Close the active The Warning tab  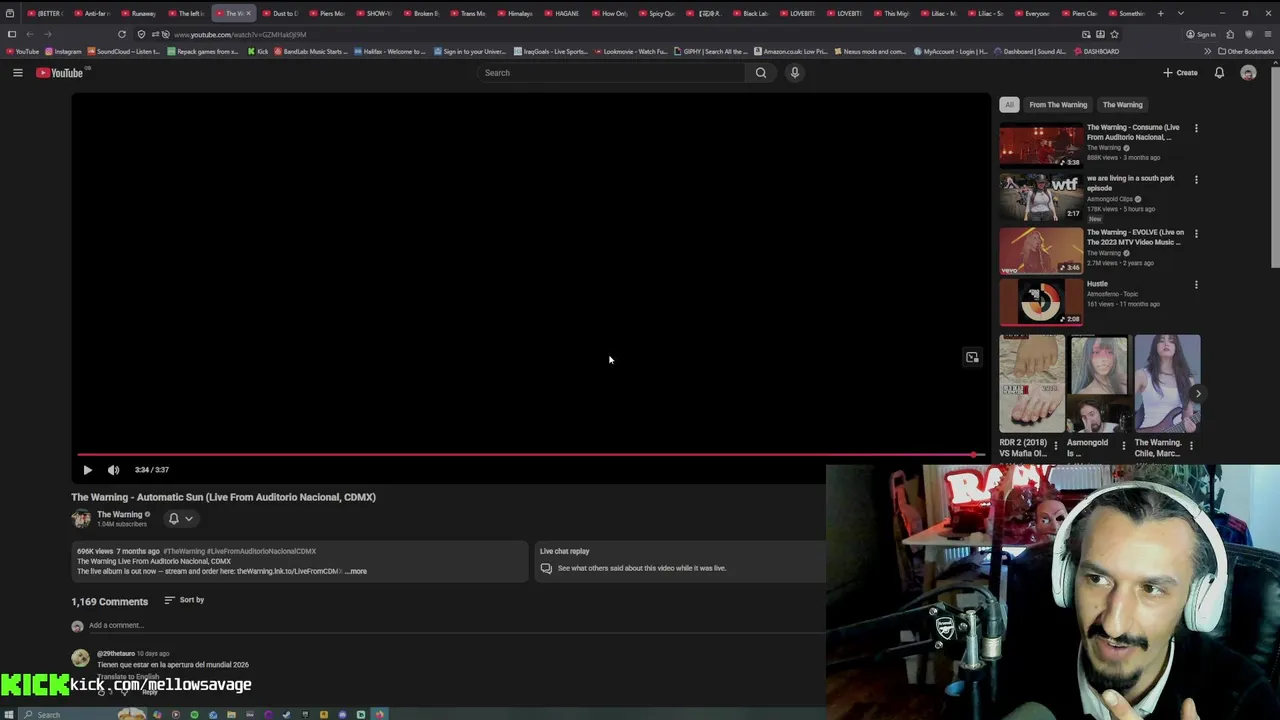click(x=248, y=13)
